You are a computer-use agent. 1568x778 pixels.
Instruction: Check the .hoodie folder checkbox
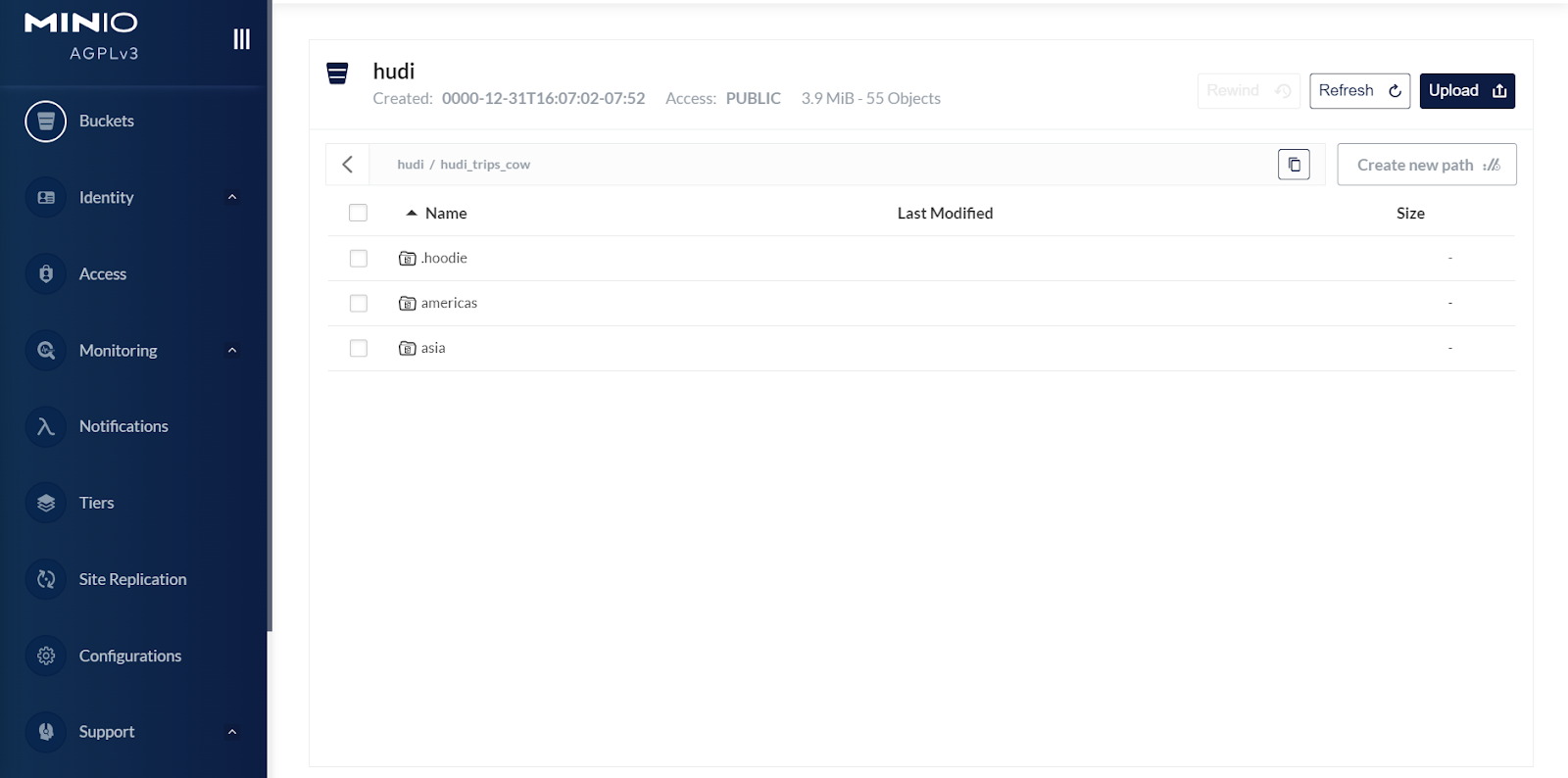pos(359,259)
